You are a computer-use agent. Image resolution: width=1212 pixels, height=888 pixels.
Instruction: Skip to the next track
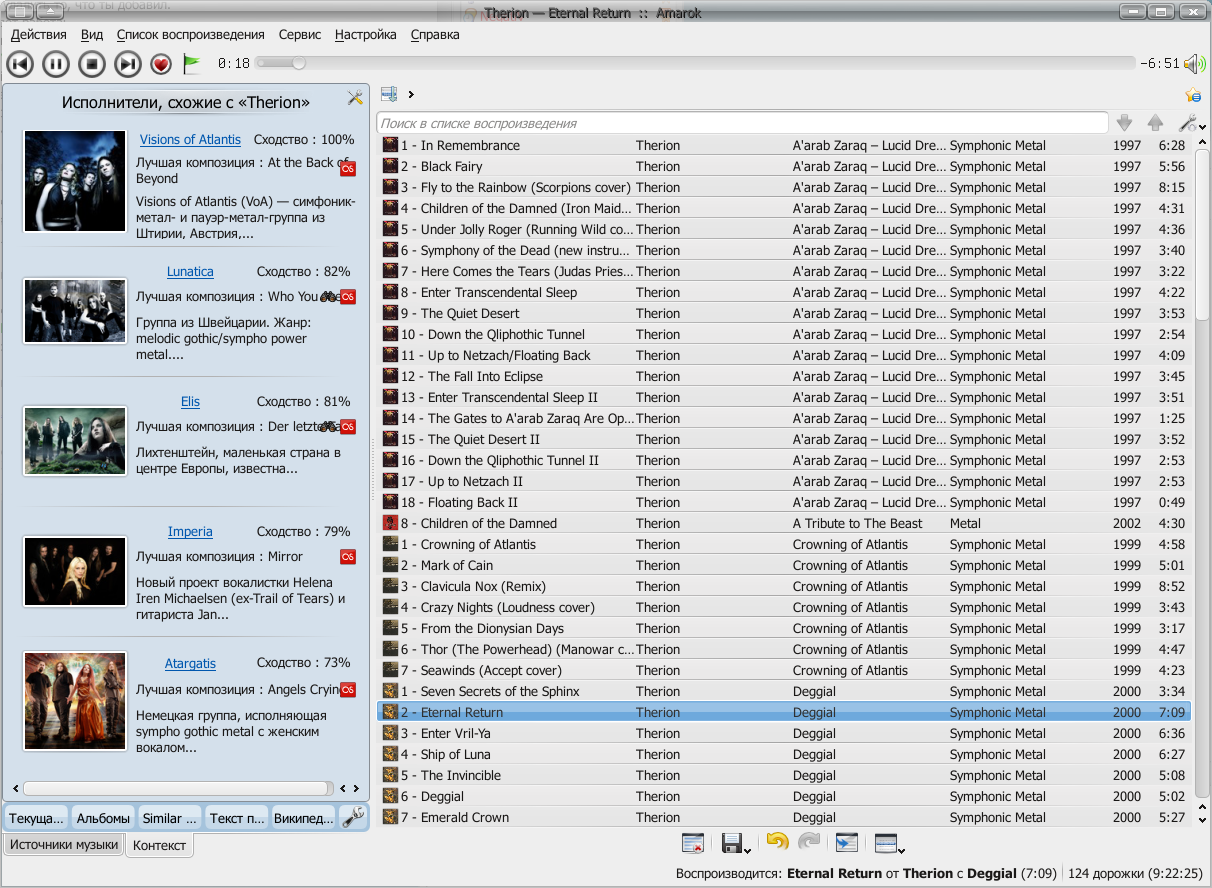point(128,64)
